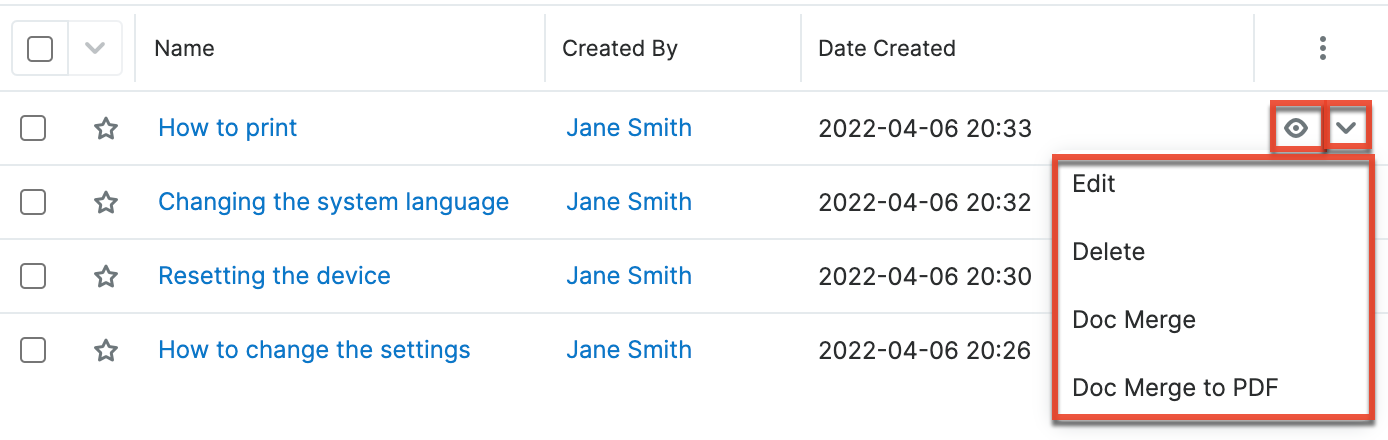Screen dimensions: 1388x440
Task: Sort the list by Name column
Action: 185,48
